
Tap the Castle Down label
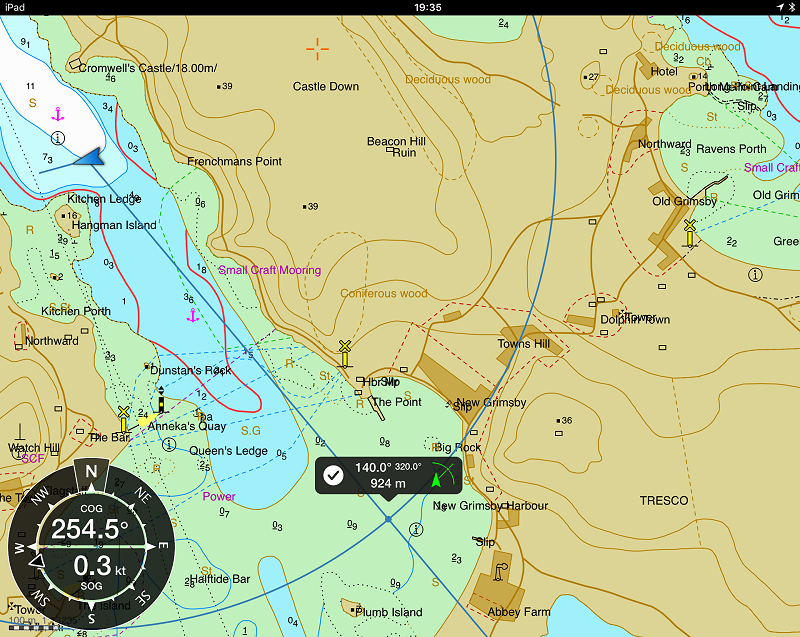[326, 86]
